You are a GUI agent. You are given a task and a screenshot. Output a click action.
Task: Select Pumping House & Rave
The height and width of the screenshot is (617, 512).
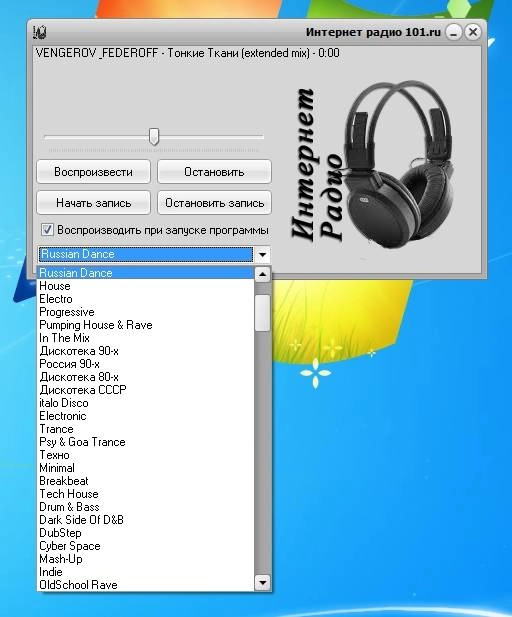(x=146, y=325)
